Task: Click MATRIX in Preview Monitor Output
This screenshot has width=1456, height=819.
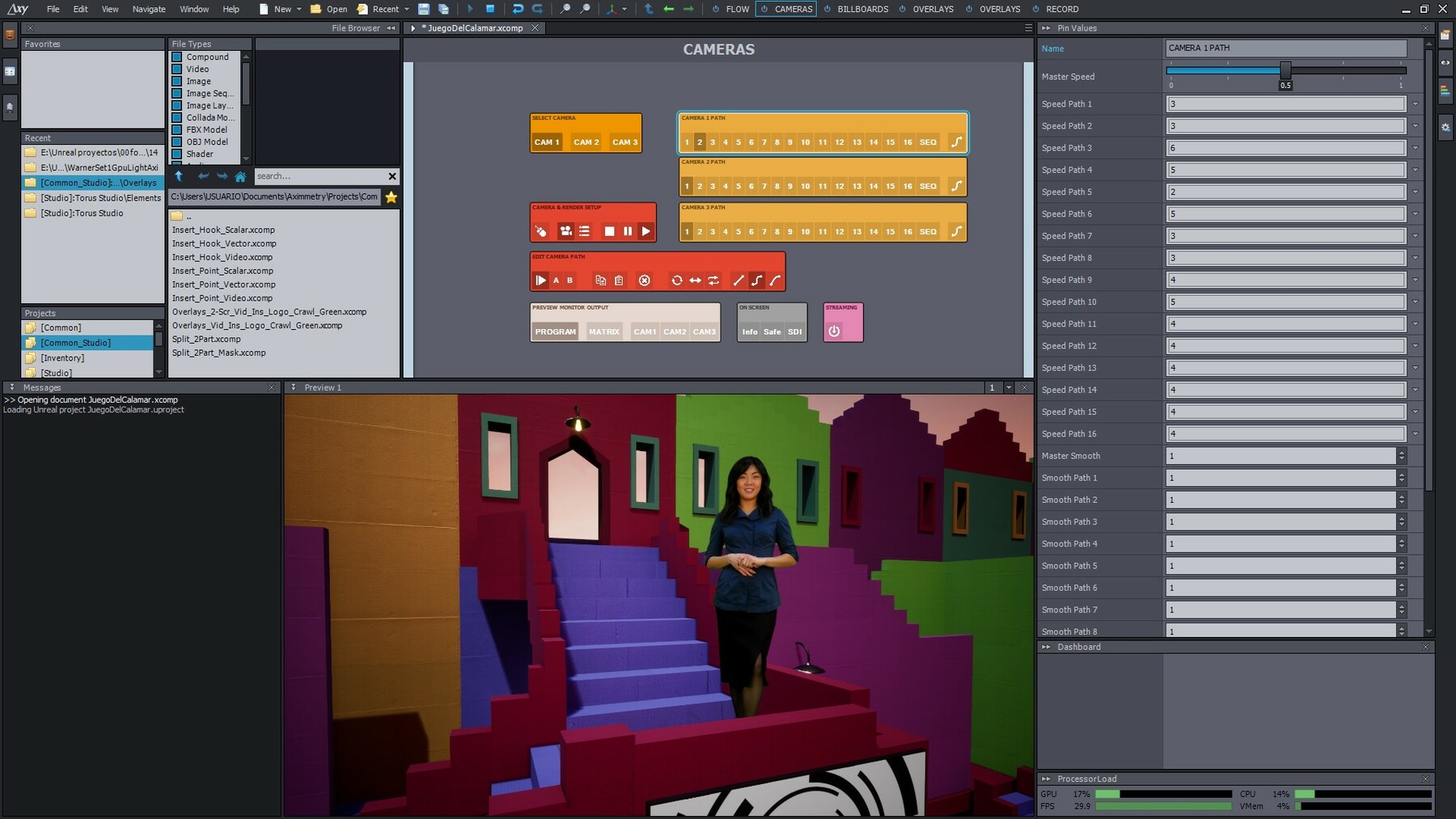Action: [x=603, y=331]
